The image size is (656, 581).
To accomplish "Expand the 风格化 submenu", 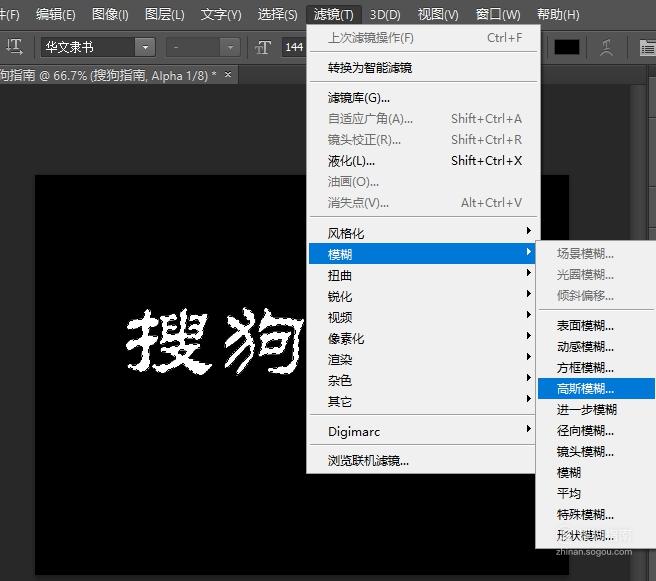I will [422, 233].
